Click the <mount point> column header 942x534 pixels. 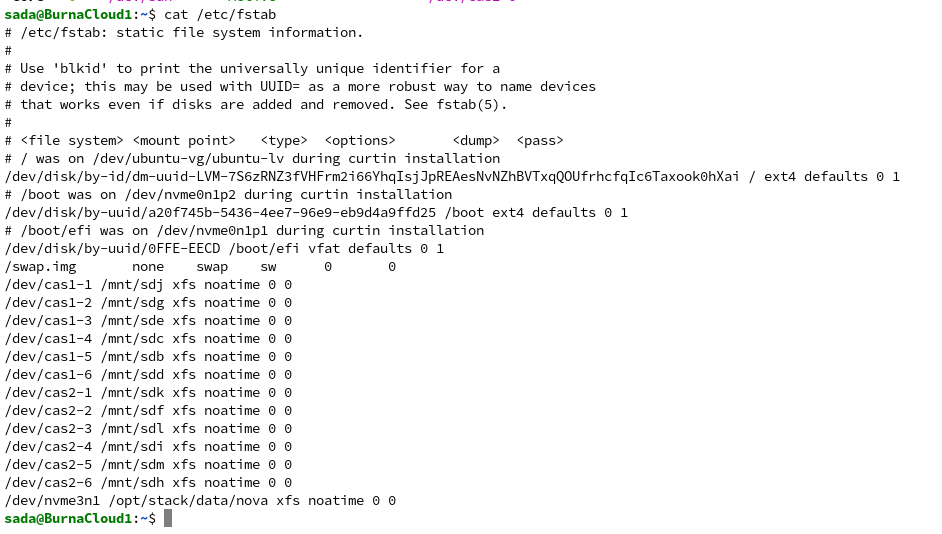click(x=184, y=141)
